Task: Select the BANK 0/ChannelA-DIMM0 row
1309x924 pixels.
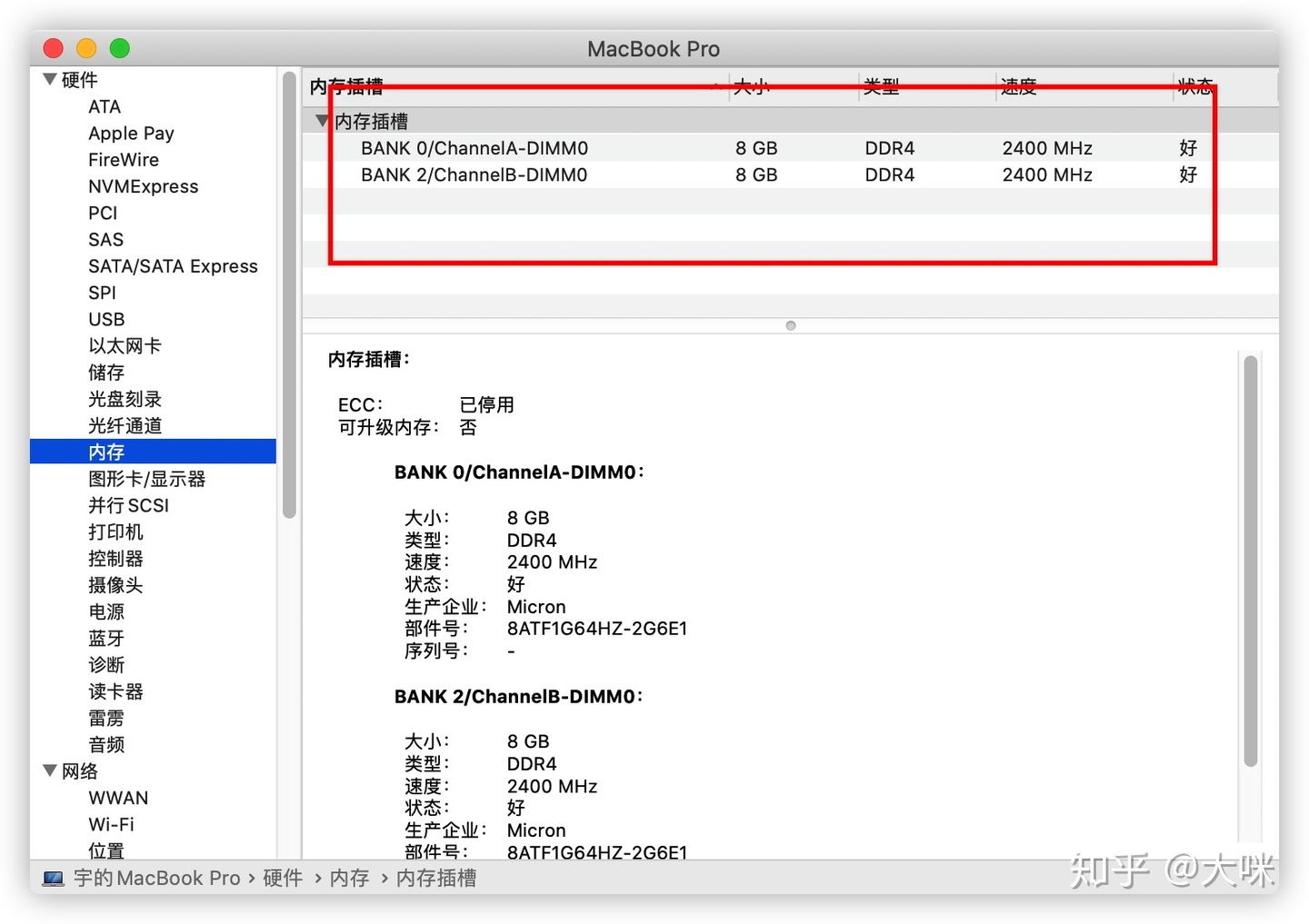Action: pyautogui.click(x=474, y=148)
